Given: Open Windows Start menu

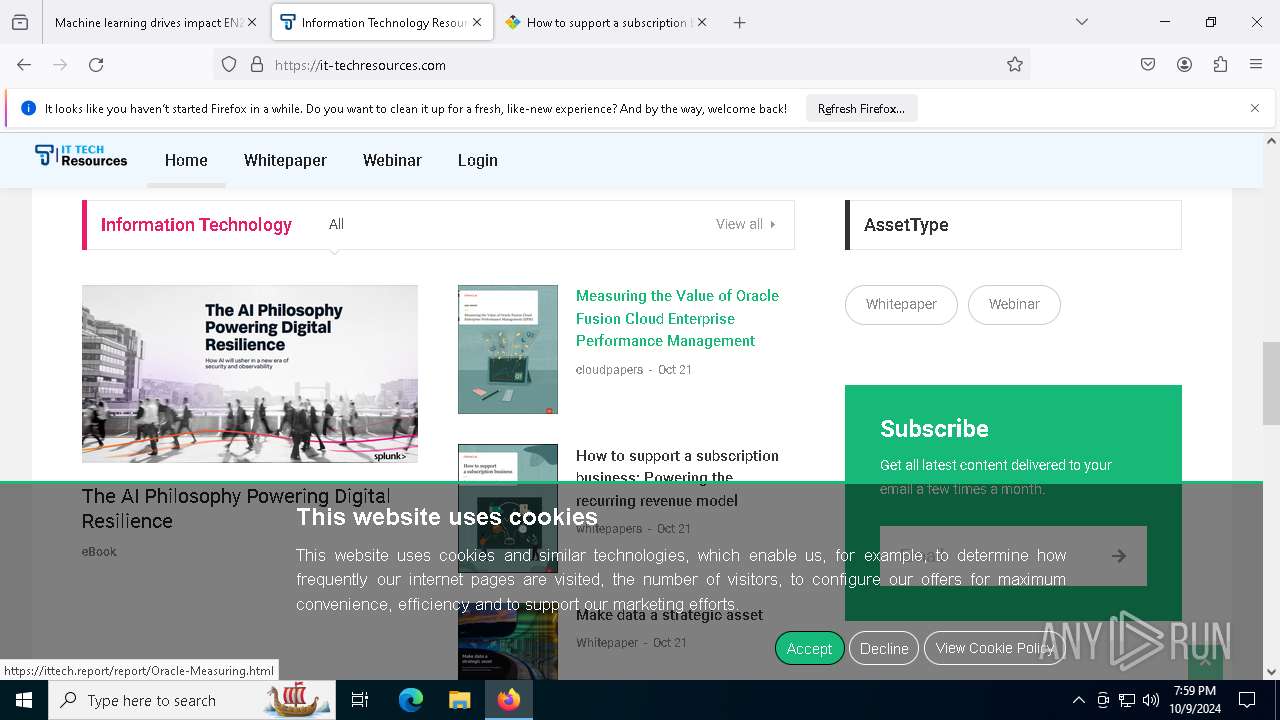Looking at the screenshot, I should 24,700.
